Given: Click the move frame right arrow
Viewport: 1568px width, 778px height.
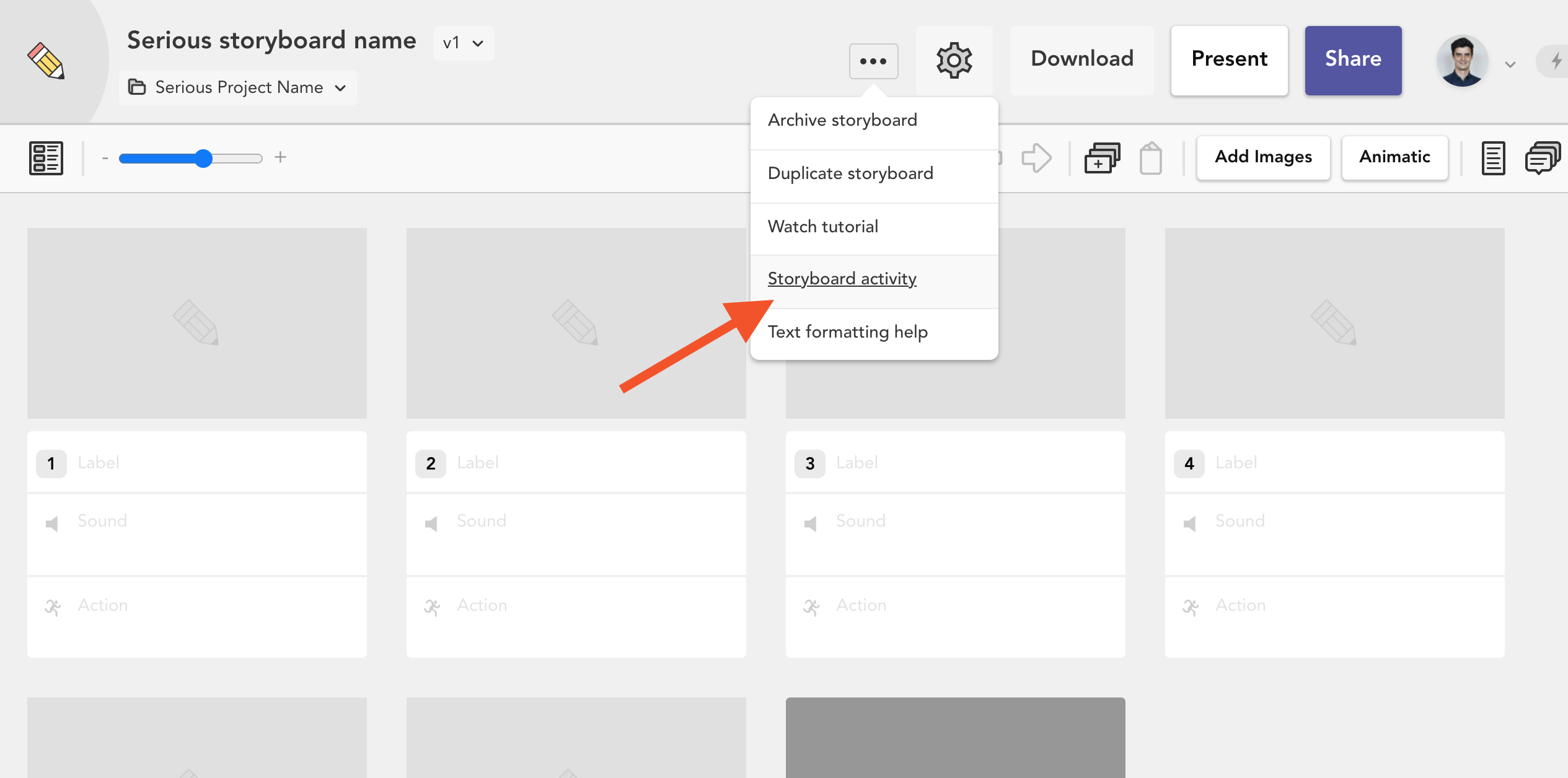Looking at the screenshot, I should click(1036, 158).
